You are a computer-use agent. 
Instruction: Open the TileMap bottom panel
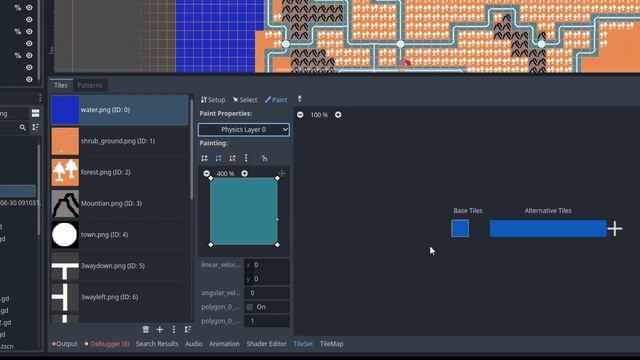point(331,344)
